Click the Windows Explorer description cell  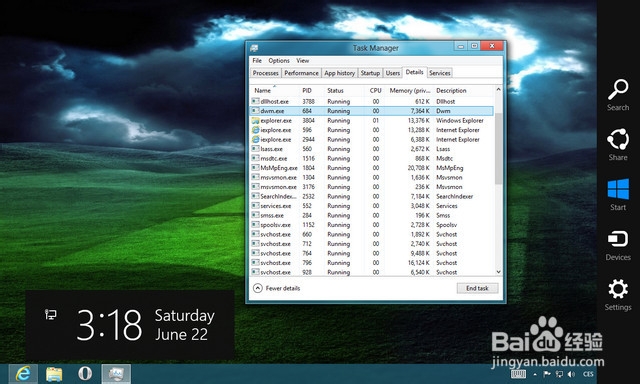click(x=460, y=120)
